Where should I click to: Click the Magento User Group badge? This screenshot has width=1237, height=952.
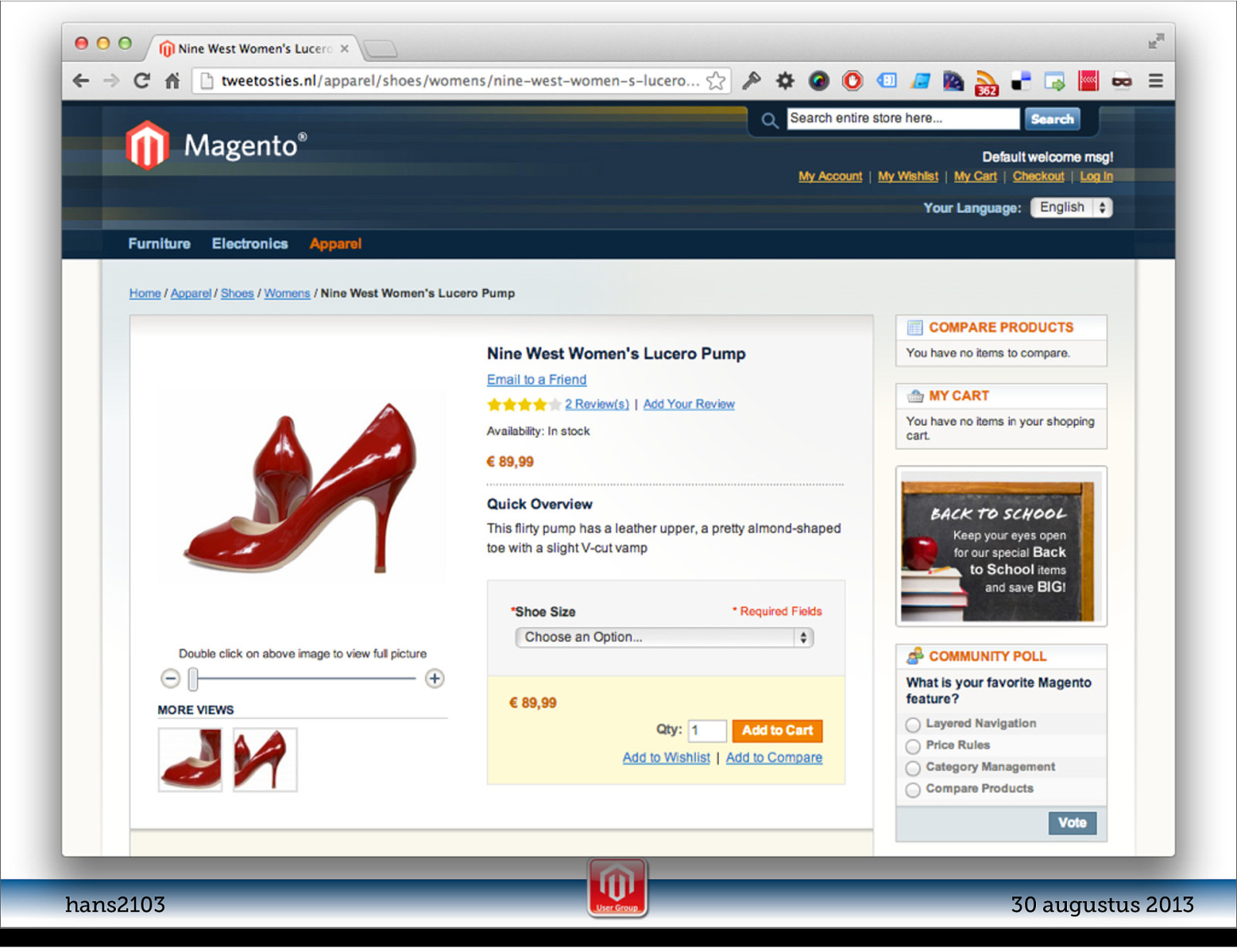[x=617, y=888]
